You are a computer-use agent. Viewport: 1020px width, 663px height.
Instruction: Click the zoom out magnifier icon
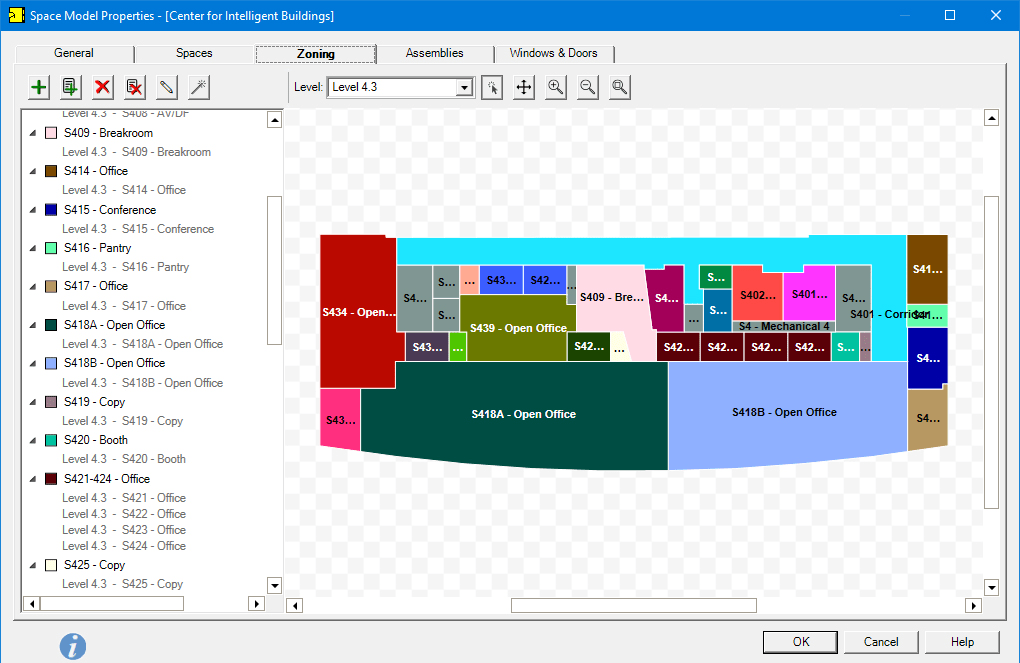587,87
